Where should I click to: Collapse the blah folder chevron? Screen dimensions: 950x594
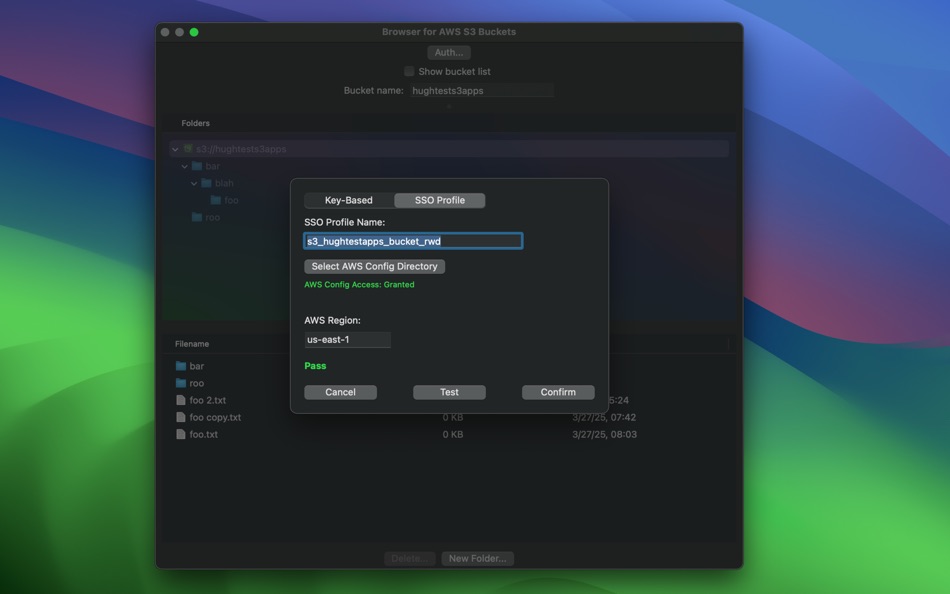point(194,183)
